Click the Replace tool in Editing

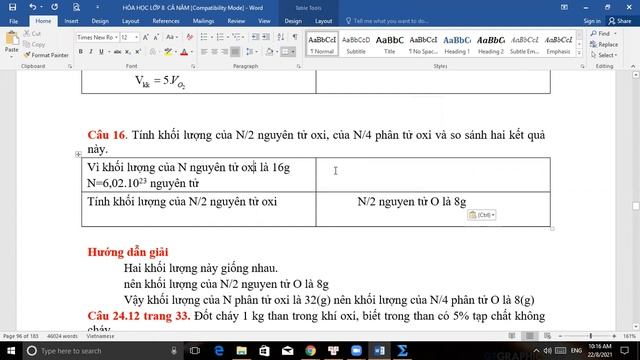pos(604,44)
